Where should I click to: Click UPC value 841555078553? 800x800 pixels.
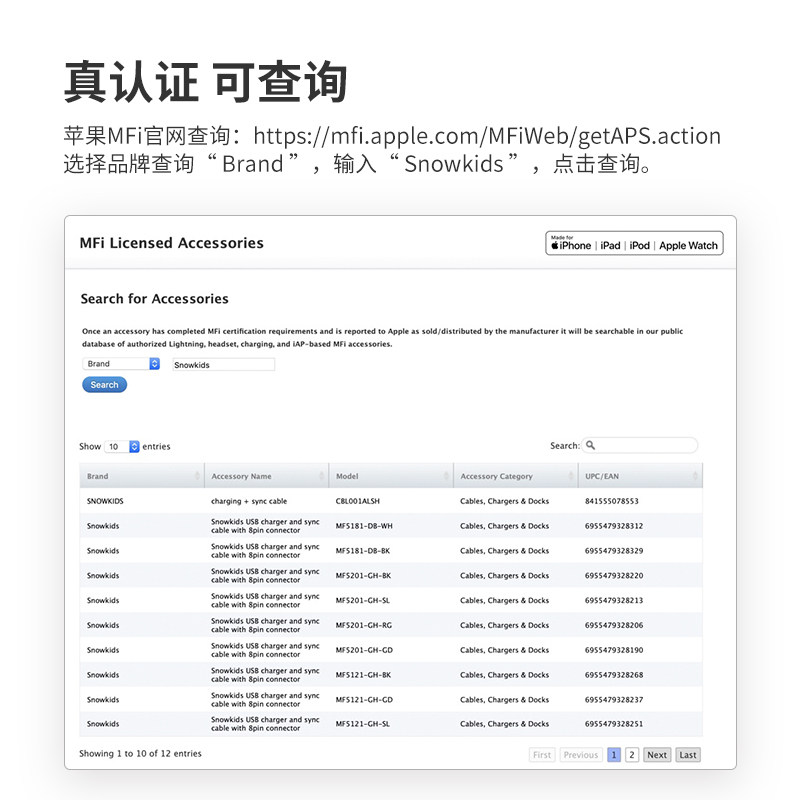click(x=612, y=501)
